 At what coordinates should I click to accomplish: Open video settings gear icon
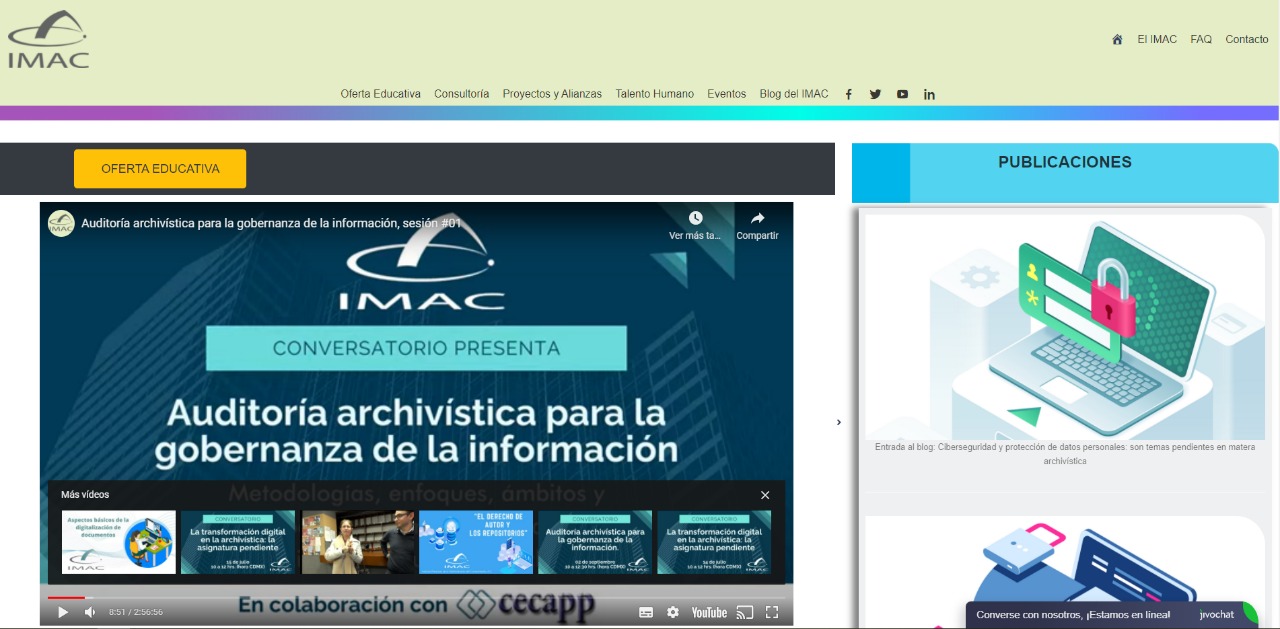pyautogui.click(x=673, y=612)
